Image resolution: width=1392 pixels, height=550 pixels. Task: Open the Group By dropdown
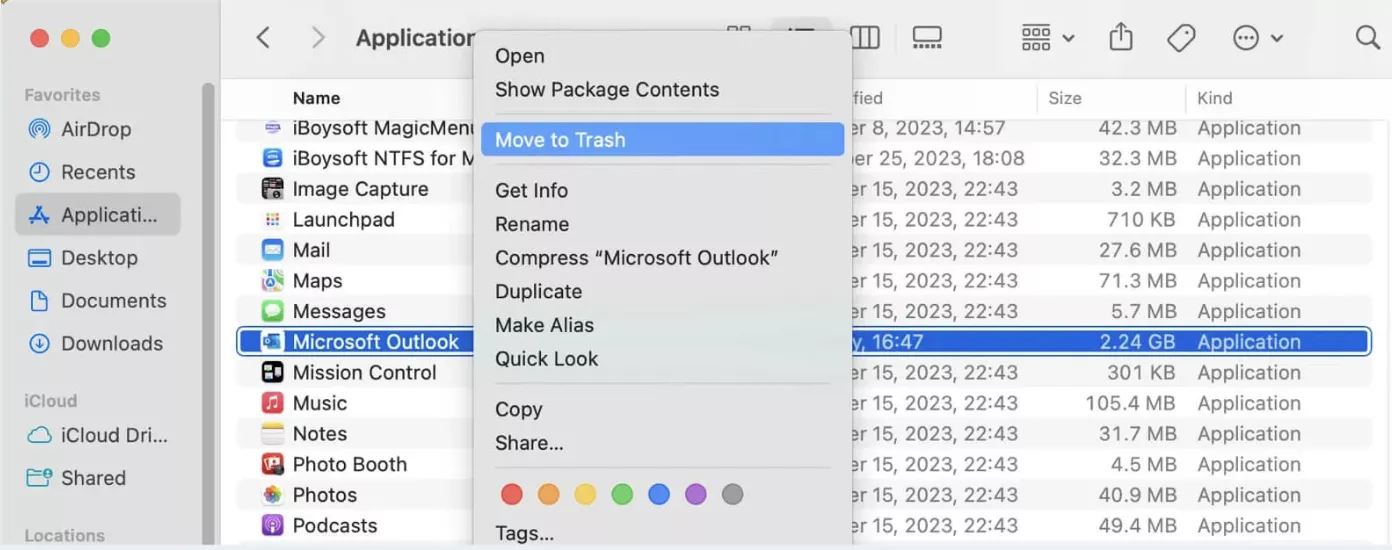click(x=1046, y=38)
